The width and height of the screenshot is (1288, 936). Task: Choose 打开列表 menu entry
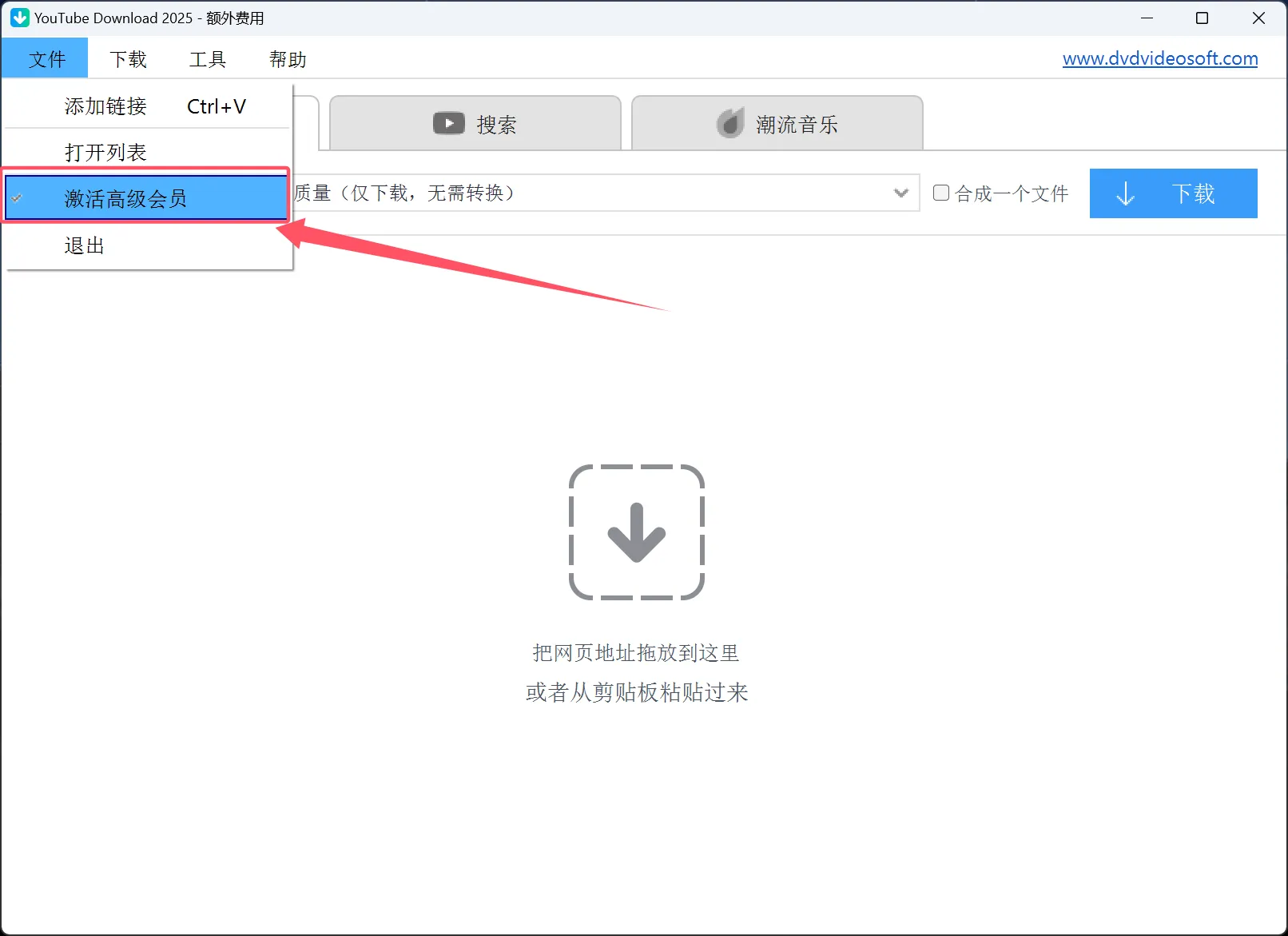tap(105, 152)
